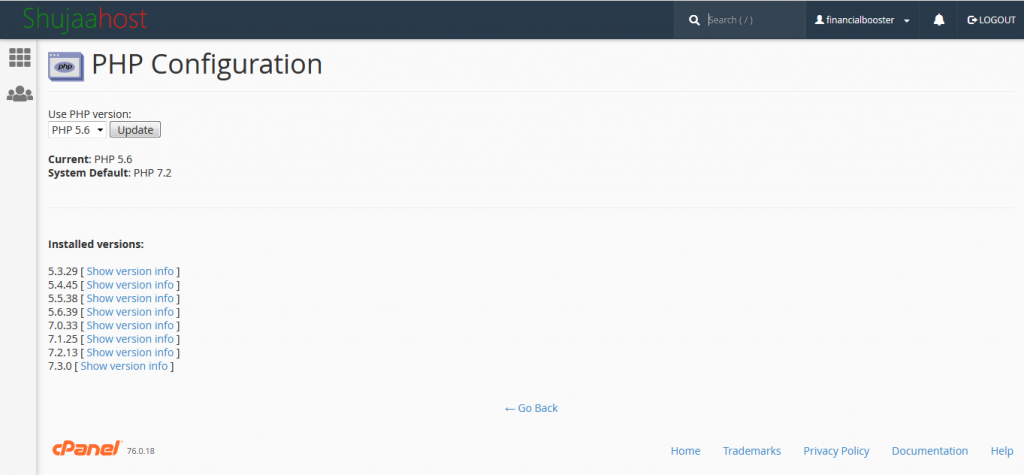This screenshot has width=1024, height=475.
Task: Expand the financialbooster user menu
Action: [x=862, y=20]
